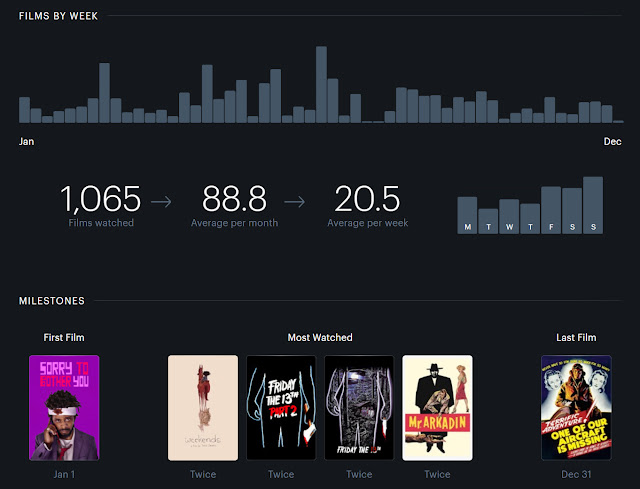Select the Monday bar in weekday chart
640x489 pixels.
(467, 216)
